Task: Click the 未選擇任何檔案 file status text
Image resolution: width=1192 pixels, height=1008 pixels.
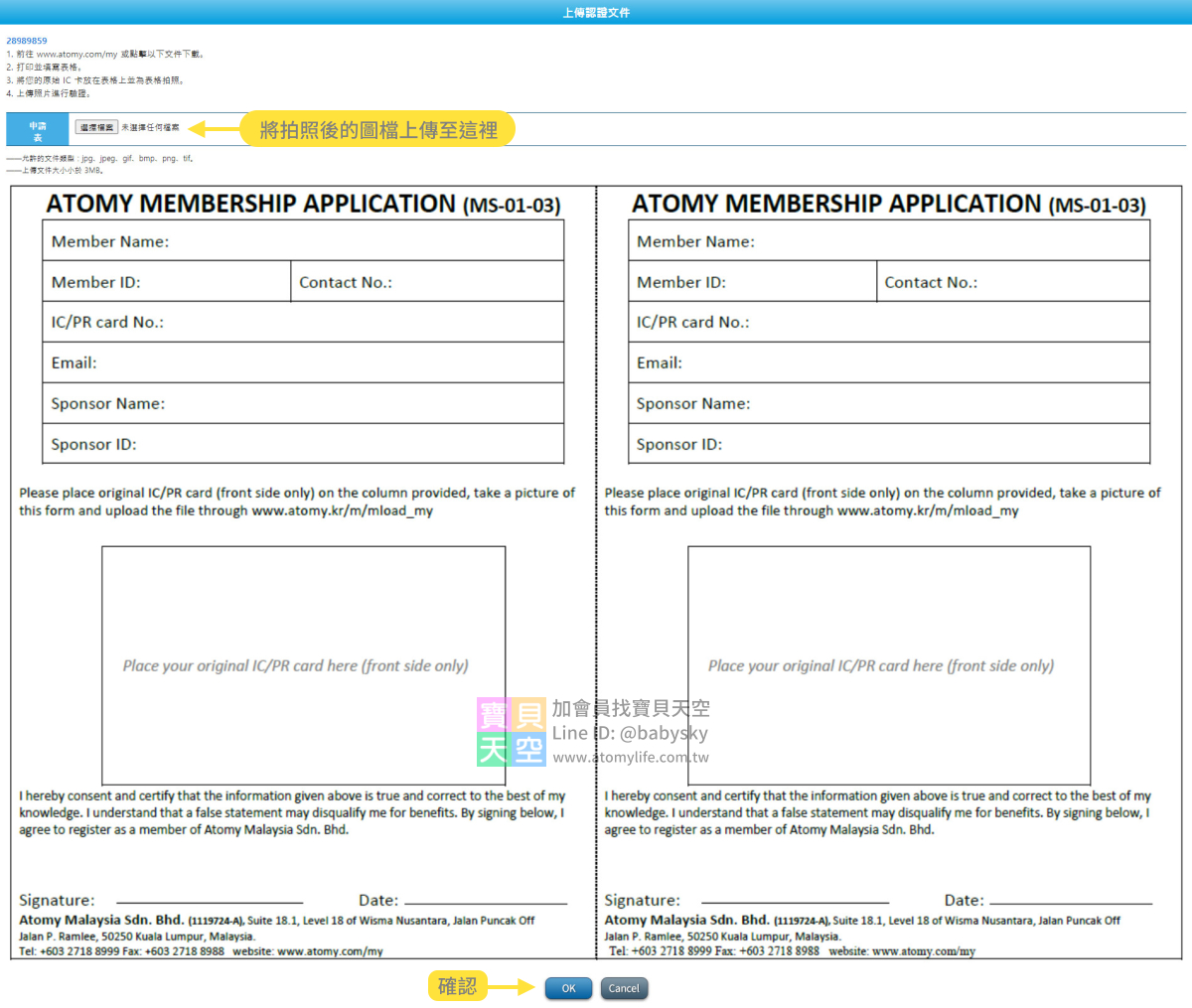Action: click(151, 127)
